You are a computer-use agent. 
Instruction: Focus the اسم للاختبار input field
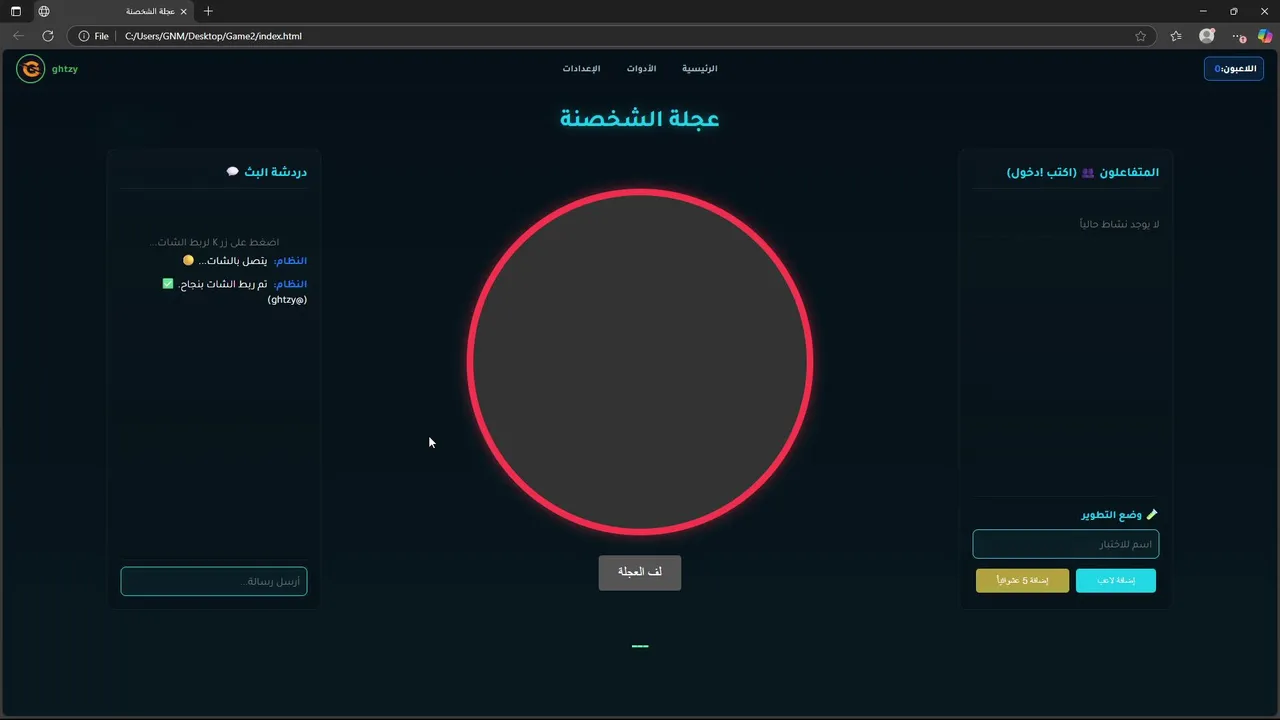[1066, 544]
